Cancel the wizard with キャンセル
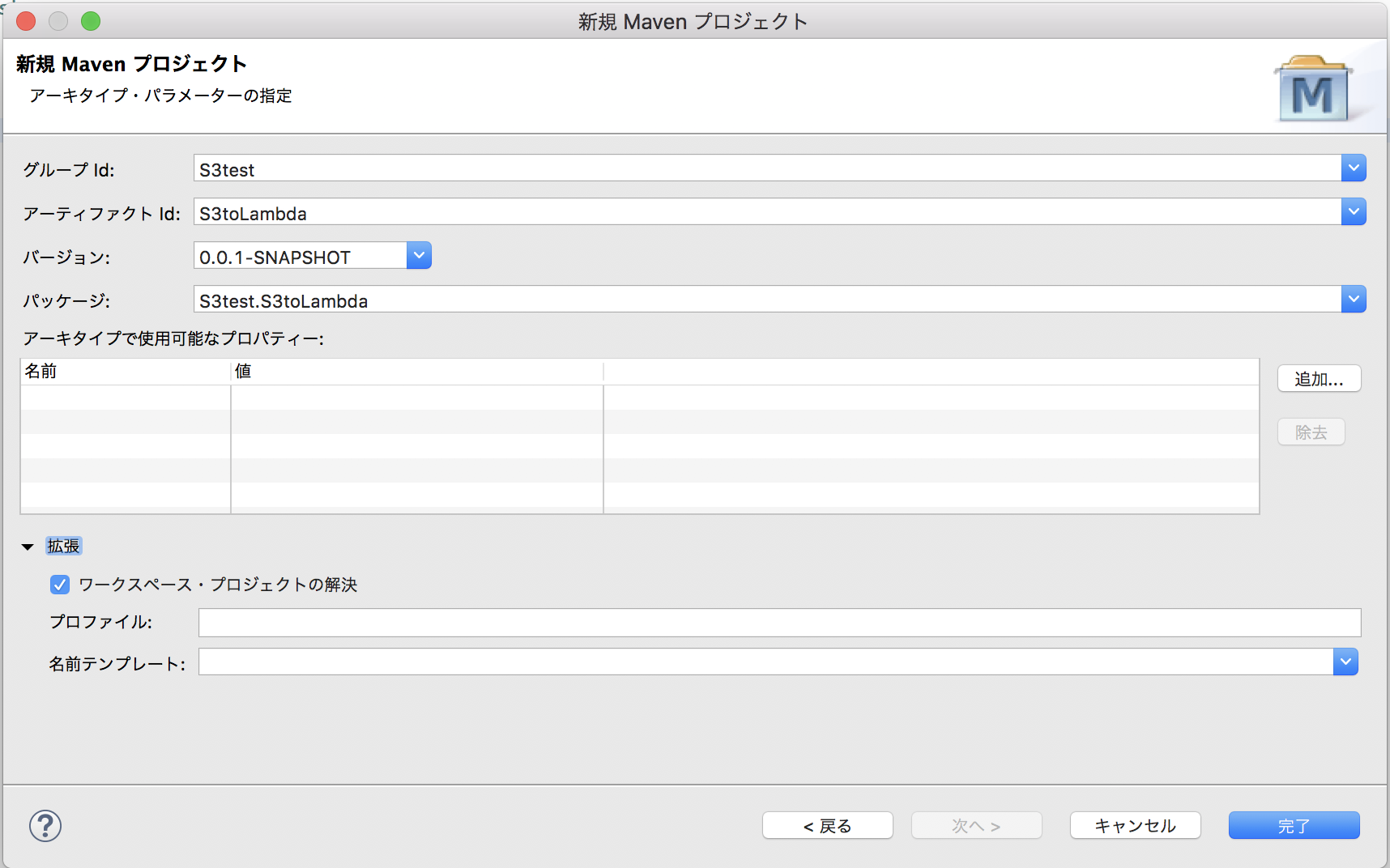This screenshot has width=1390, height=868. tap(1136, 826)
